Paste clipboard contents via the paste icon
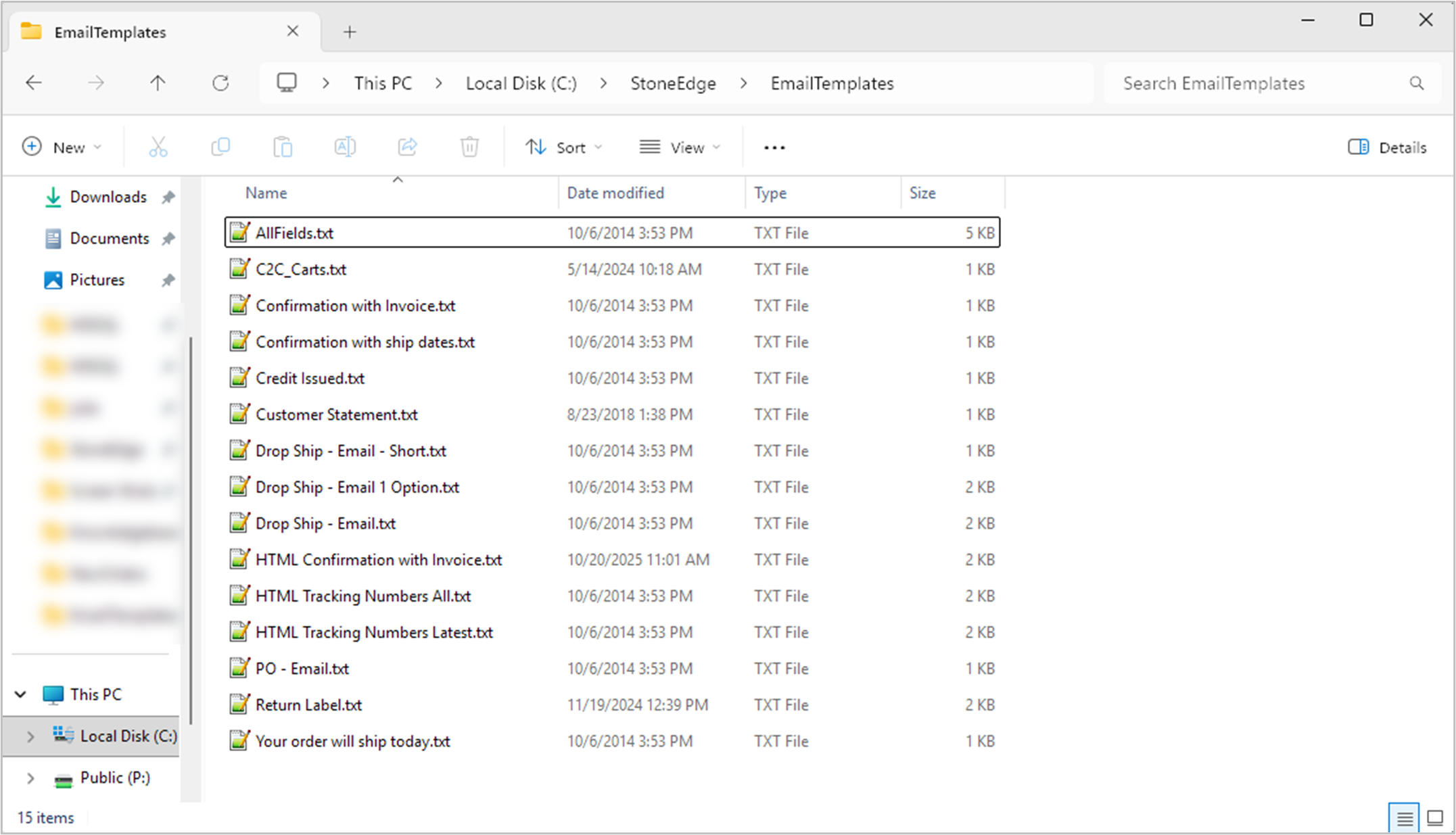1456x835 pixels. 283,147
